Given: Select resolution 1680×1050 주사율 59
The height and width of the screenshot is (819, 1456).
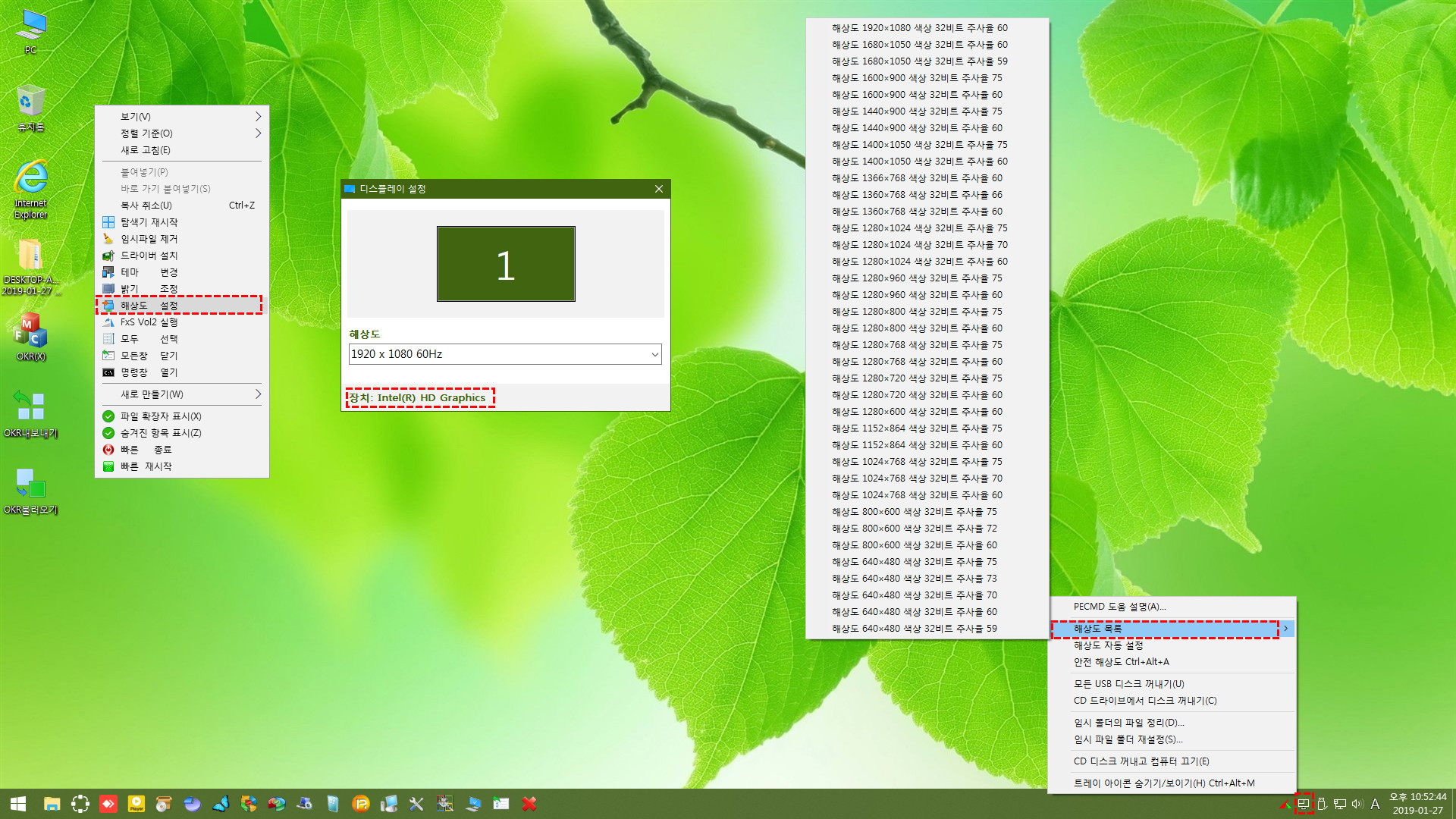Looking at the screenshot, I should (x=927, y=61).
